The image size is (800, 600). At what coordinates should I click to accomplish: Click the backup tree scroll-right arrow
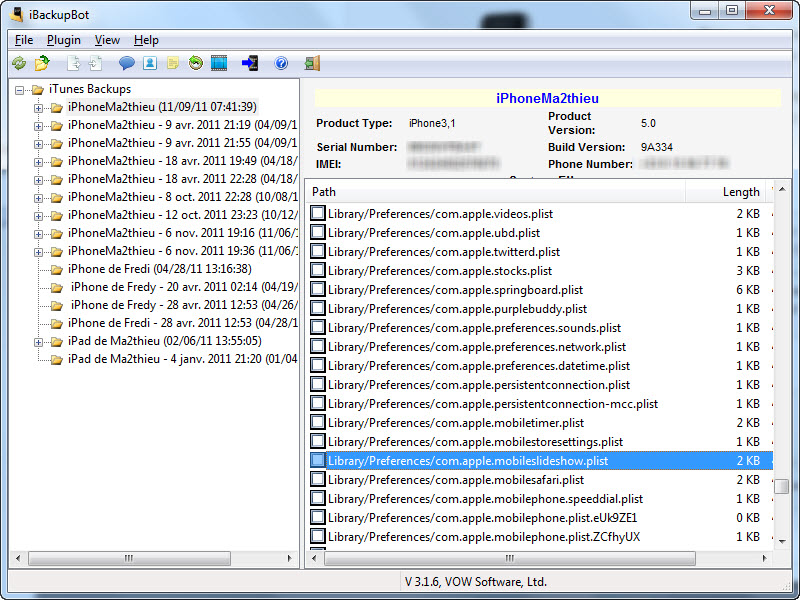pyautogui.click(x=289, y=558)
